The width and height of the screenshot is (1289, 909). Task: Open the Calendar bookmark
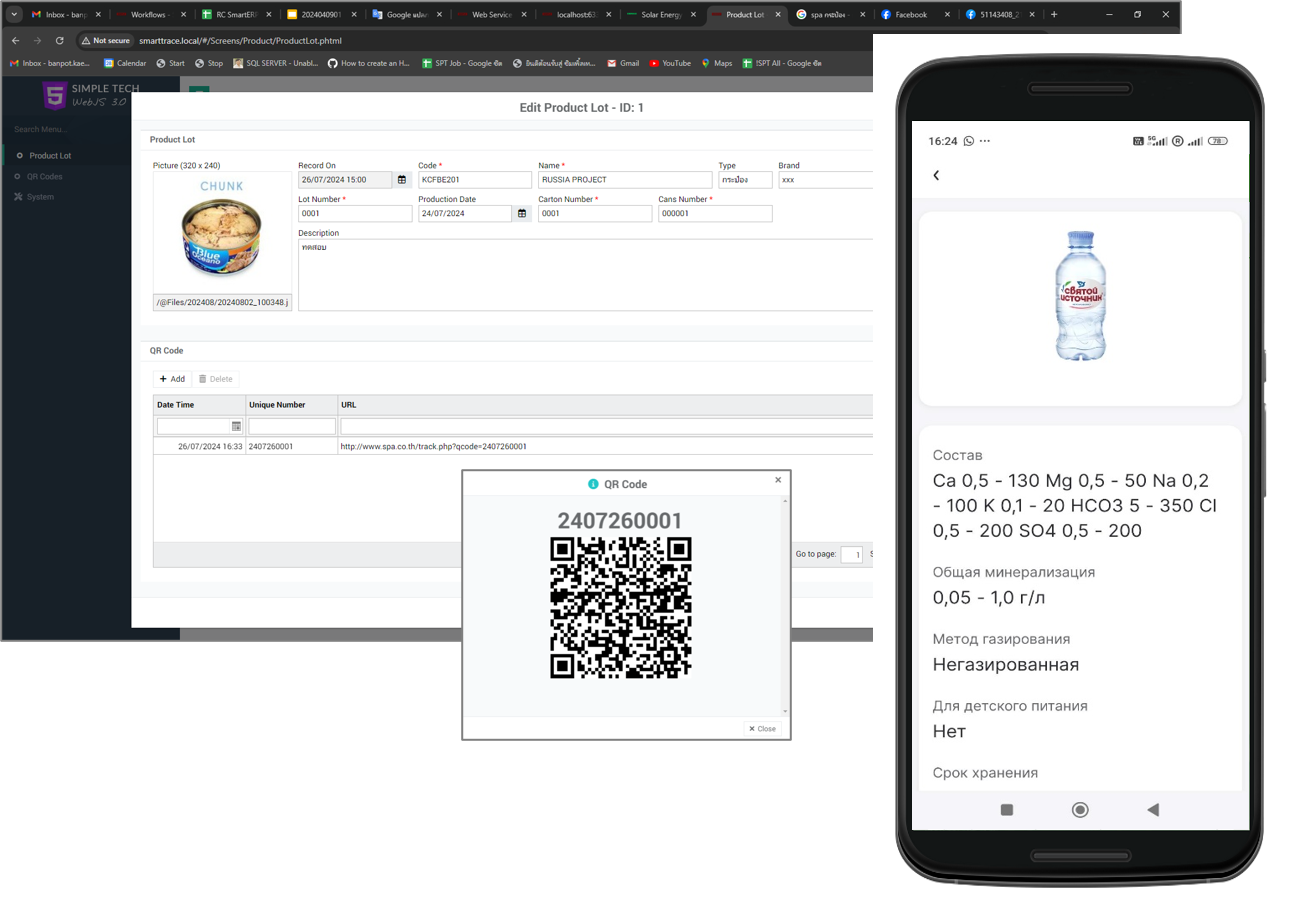point(125,63)
